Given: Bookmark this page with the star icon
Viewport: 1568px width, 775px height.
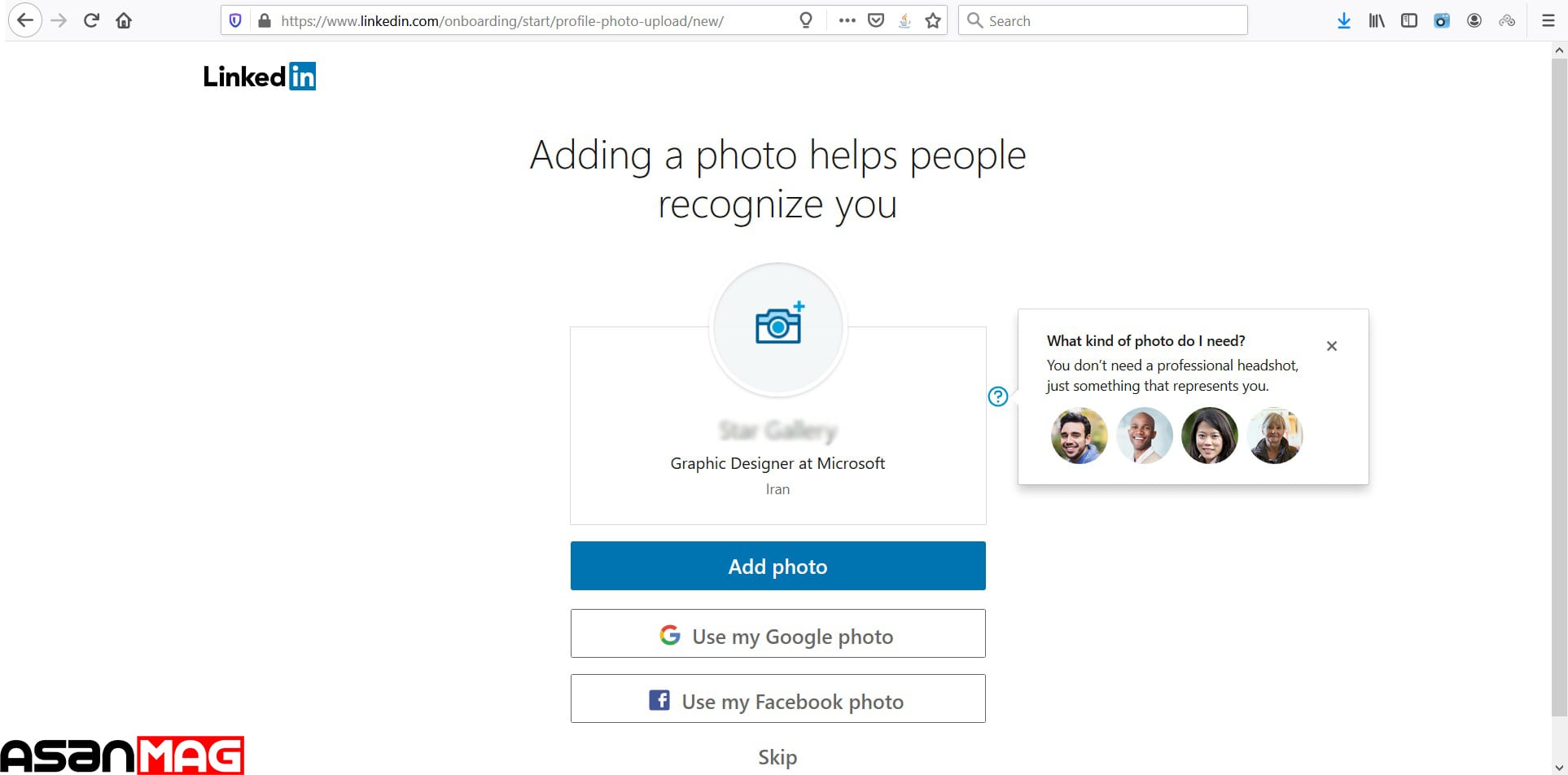Looking at the screenshot, I should pos(933,20).
